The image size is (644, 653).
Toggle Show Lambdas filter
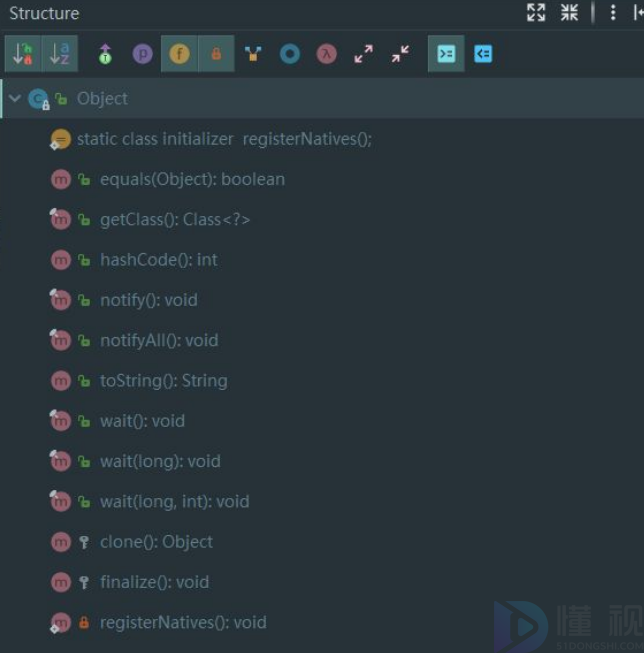click(x=327, y=54)
